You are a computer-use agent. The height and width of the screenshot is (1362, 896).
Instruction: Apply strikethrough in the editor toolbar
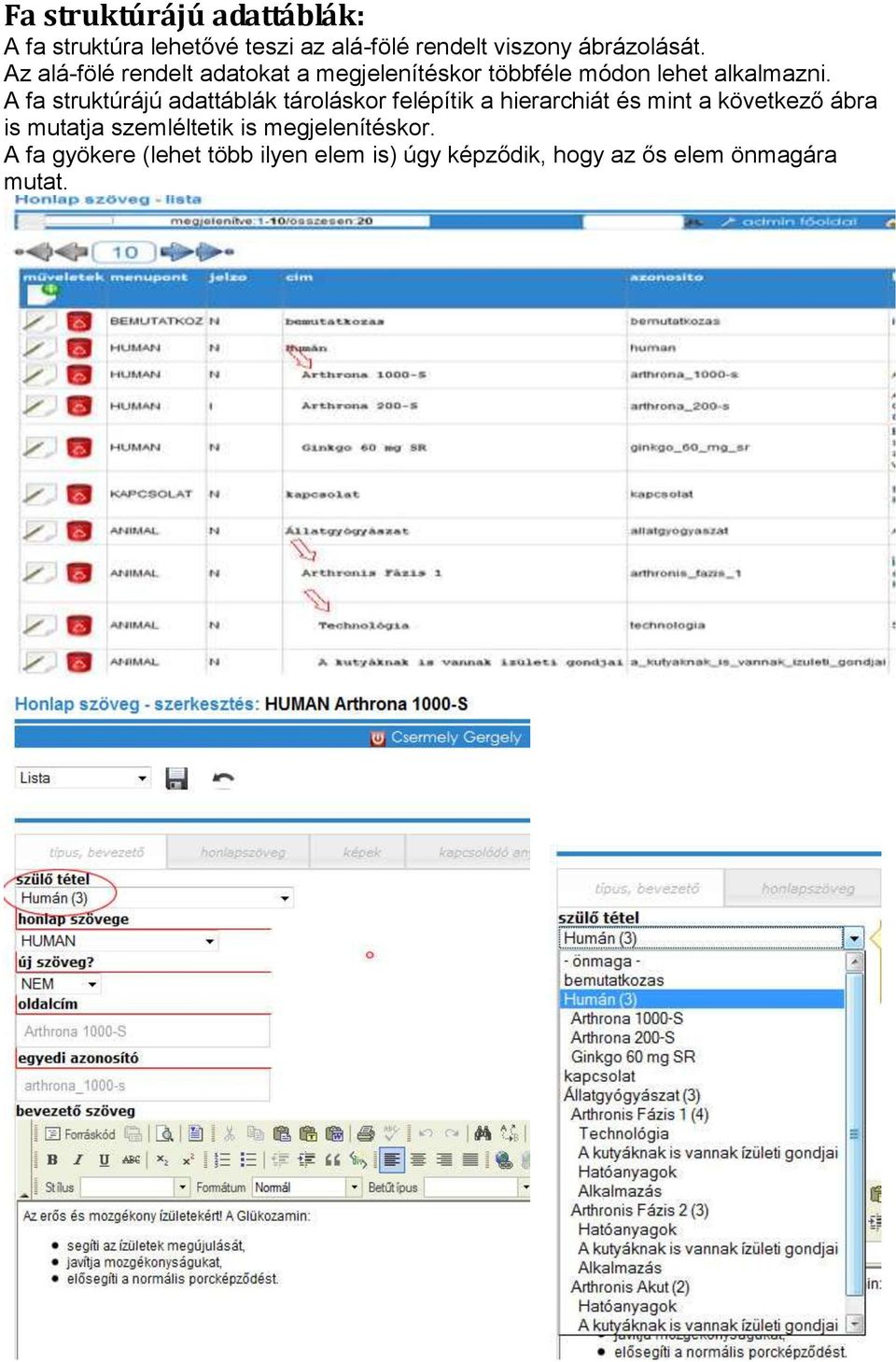click(132, 1159)
